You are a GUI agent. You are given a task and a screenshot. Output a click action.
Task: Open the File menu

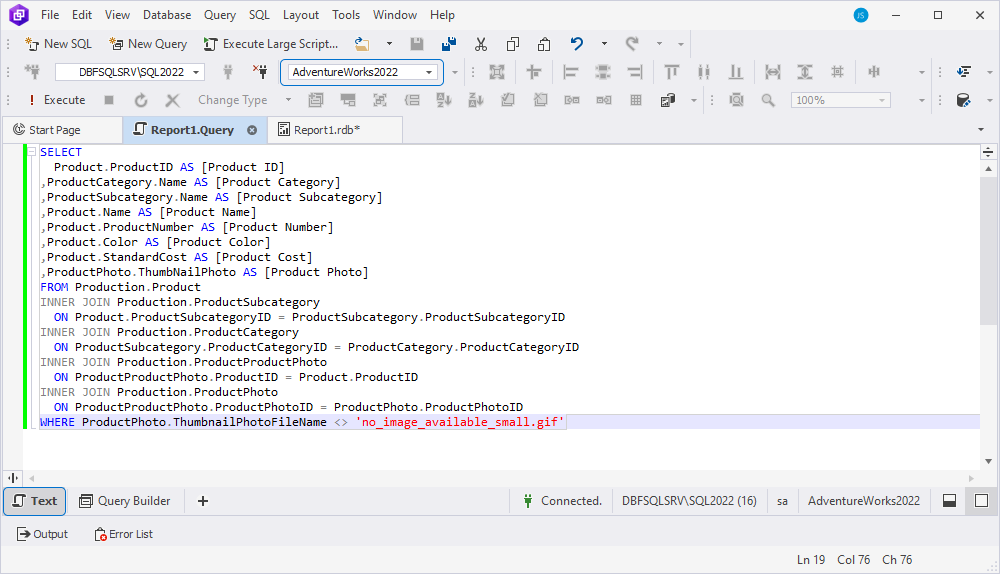click(50, 15)
